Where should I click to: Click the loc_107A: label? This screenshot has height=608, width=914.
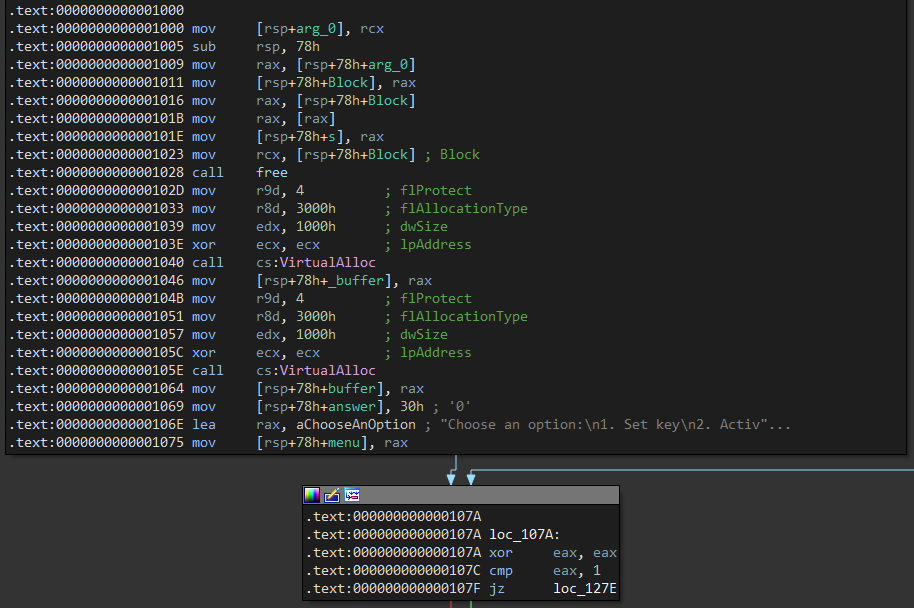click(x=525, y=534)
